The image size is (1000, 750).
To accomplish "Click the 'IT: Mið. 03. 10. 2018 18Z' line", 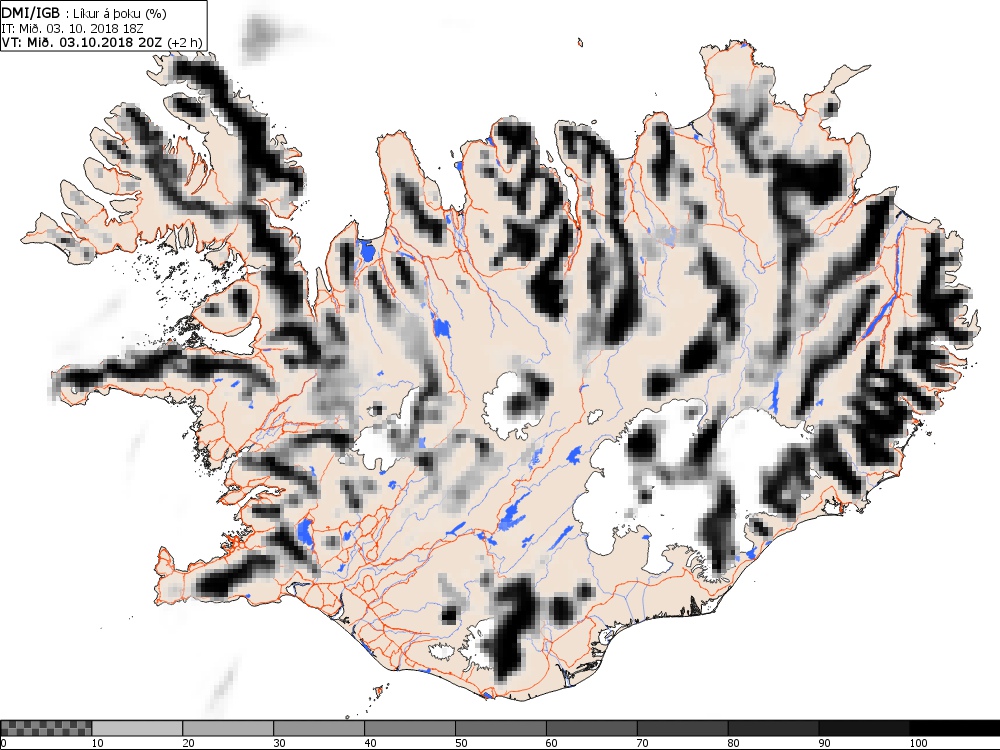I will tap(72, 29).
